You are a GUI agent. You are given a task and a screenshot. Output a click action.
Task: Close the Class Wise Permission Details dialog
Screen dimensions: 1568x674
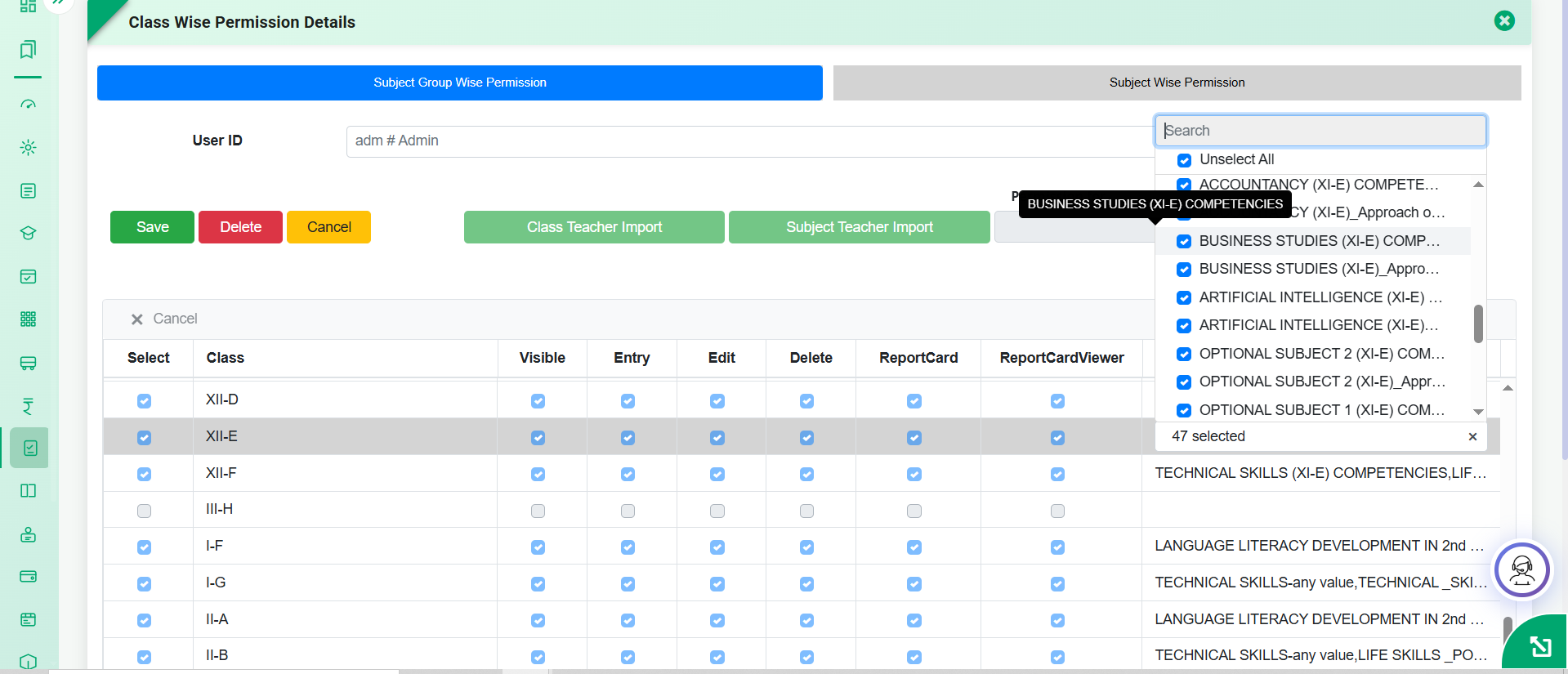(x=1504, y=20)
